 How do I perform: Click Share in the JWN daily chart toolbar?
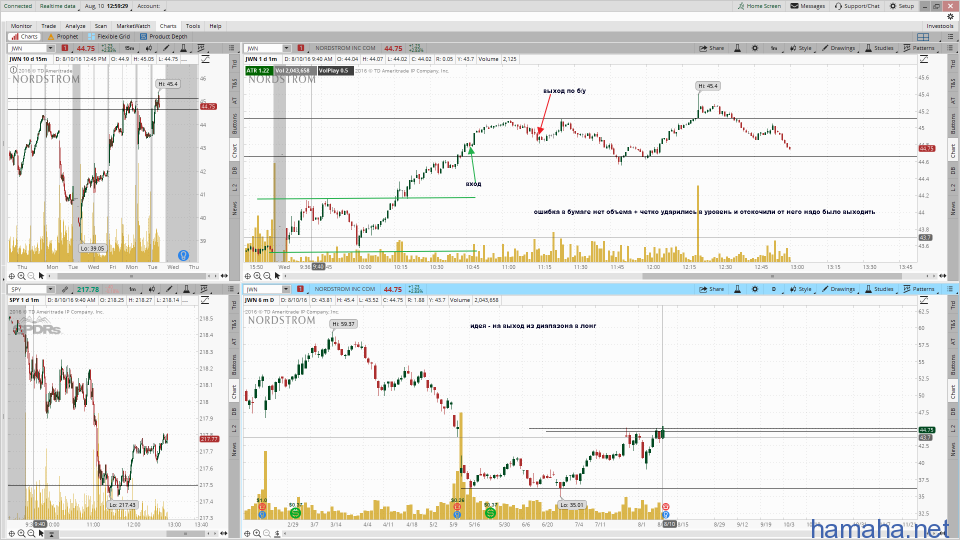711,290
